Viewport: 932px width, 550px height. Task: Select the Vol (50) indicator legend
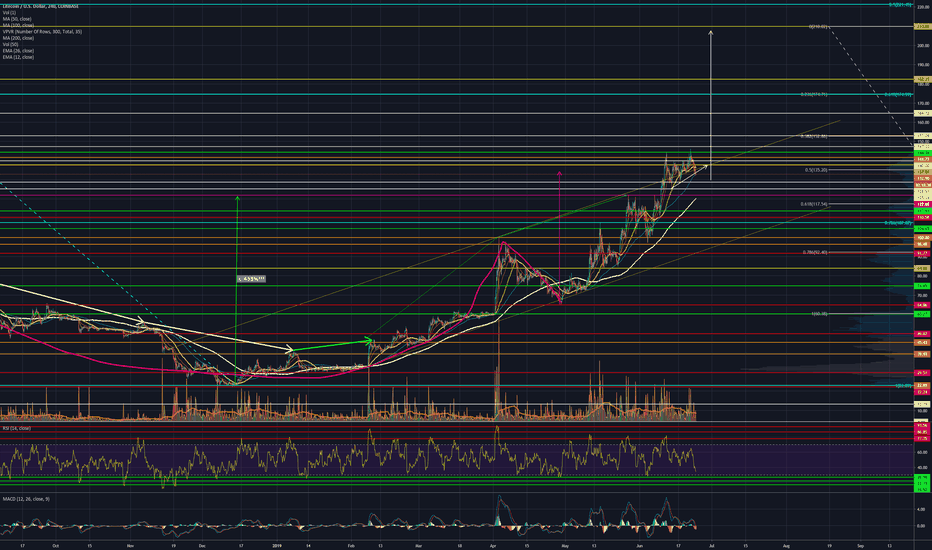pos(10,45)
